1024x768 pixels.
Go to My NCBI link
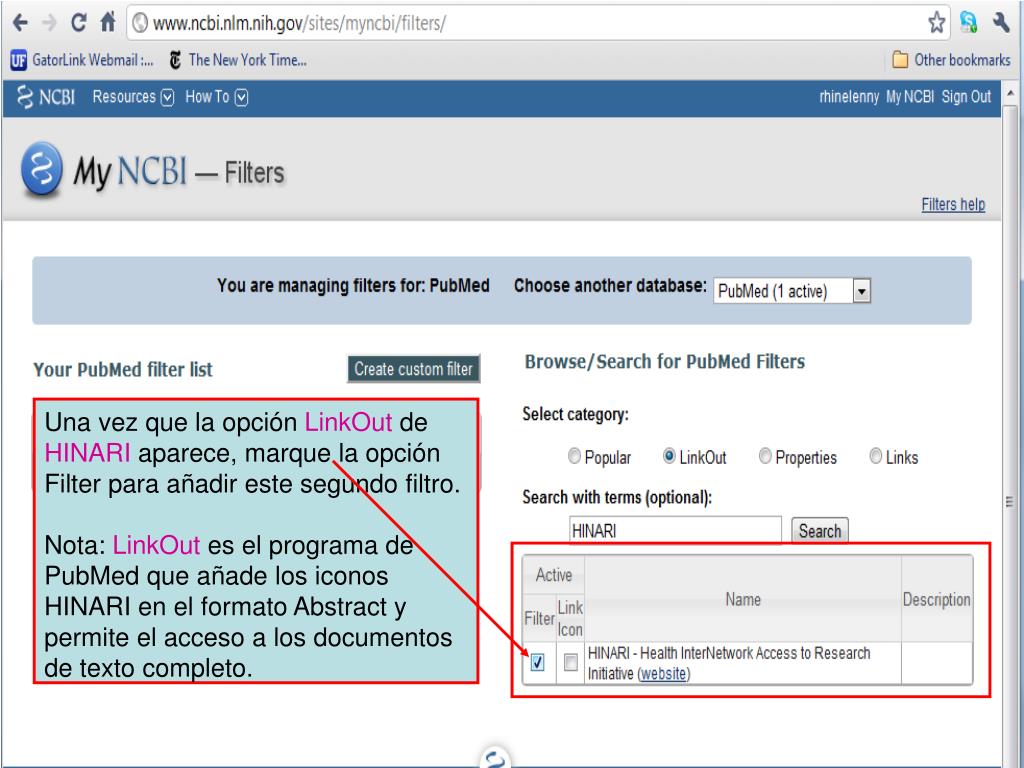(x=910, y=97)
